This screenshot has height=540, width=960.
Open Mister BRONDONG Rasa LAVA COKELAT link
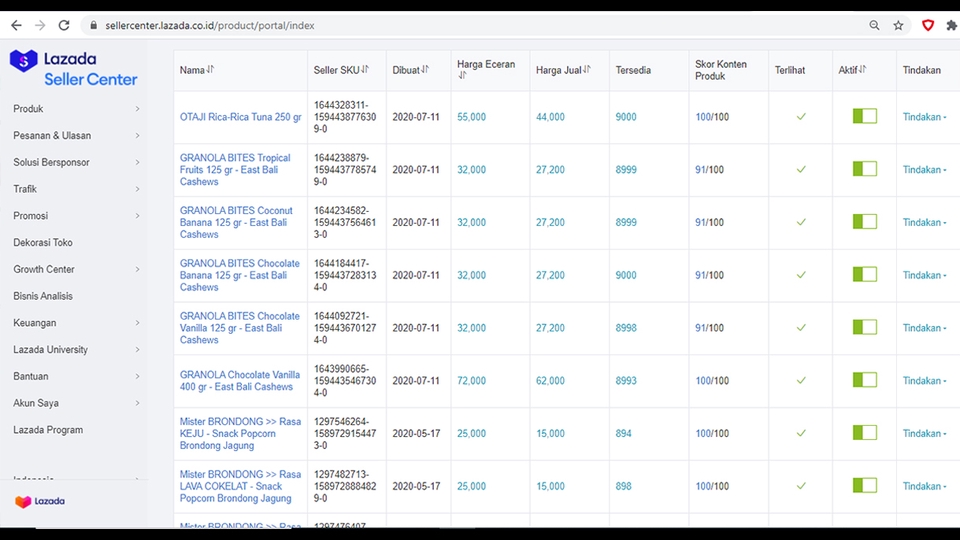click(240, 486)
